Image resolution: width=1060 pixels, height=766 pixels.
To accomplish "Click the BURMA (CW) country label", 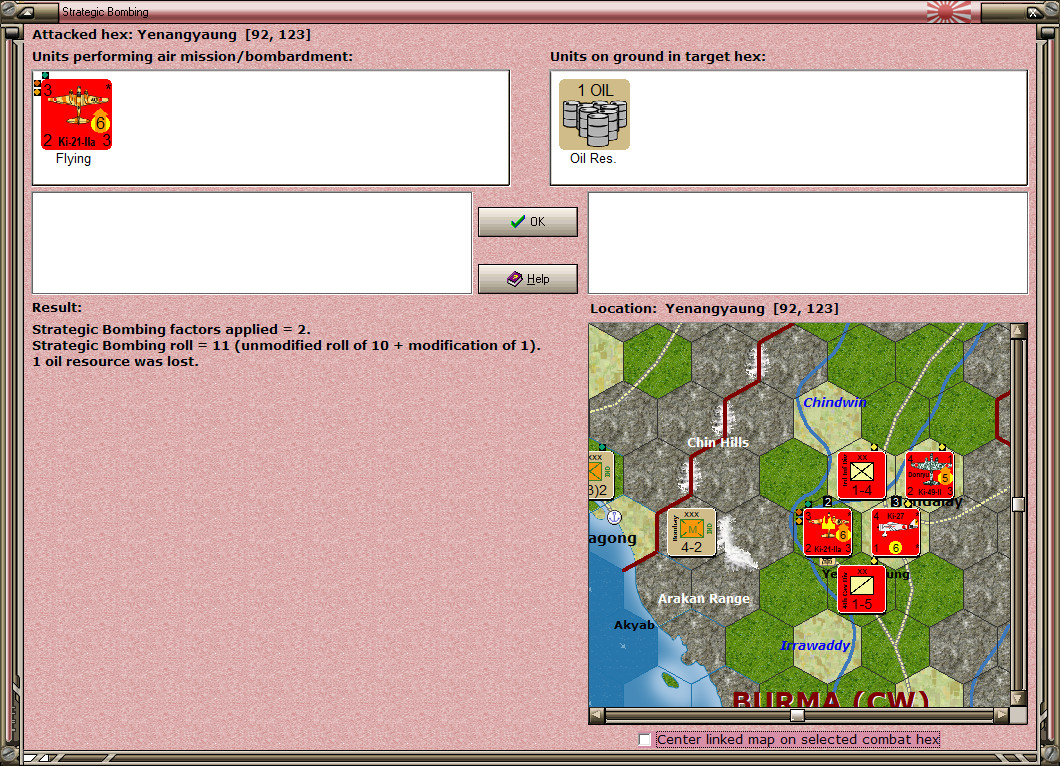I will click(x=832, y=699).
